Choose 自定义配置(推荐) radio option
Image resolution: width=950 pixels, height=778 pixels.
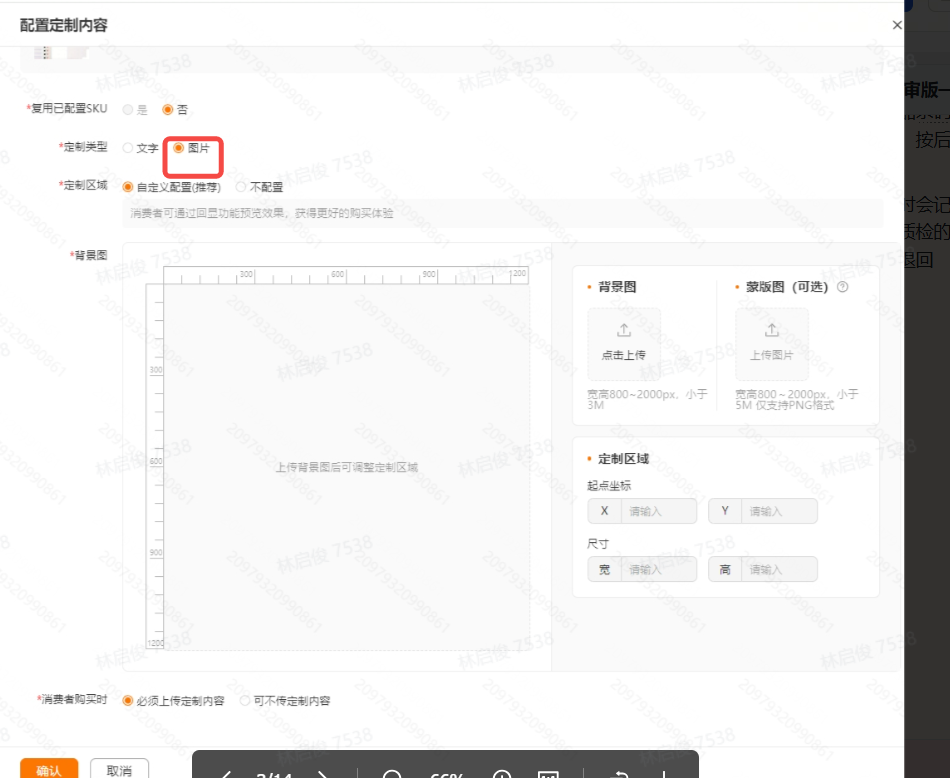[x=127, y=187]
